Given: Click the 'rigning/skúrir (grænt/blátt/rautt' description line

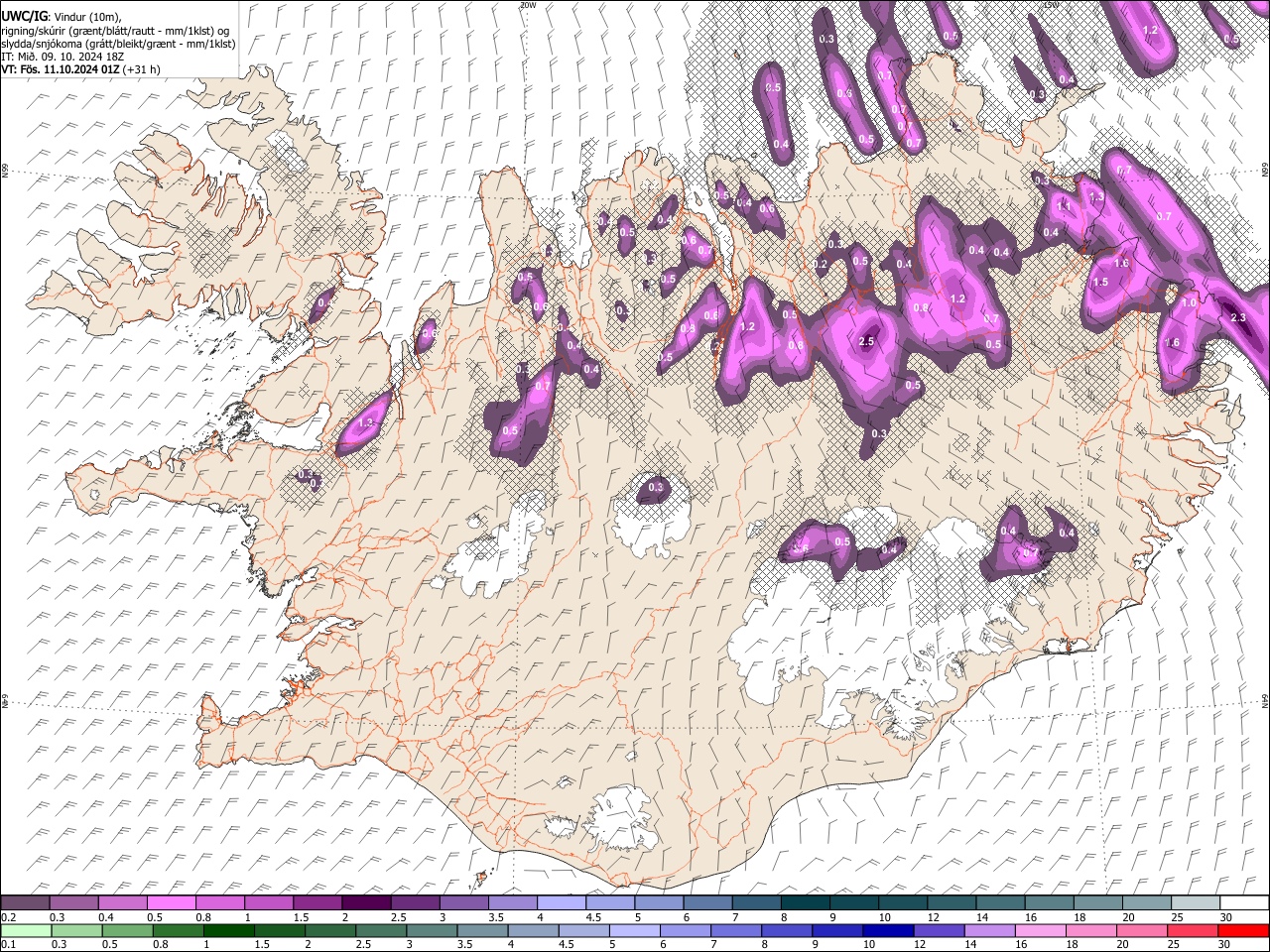Looking at the screenshot, I should click(116, 31).
